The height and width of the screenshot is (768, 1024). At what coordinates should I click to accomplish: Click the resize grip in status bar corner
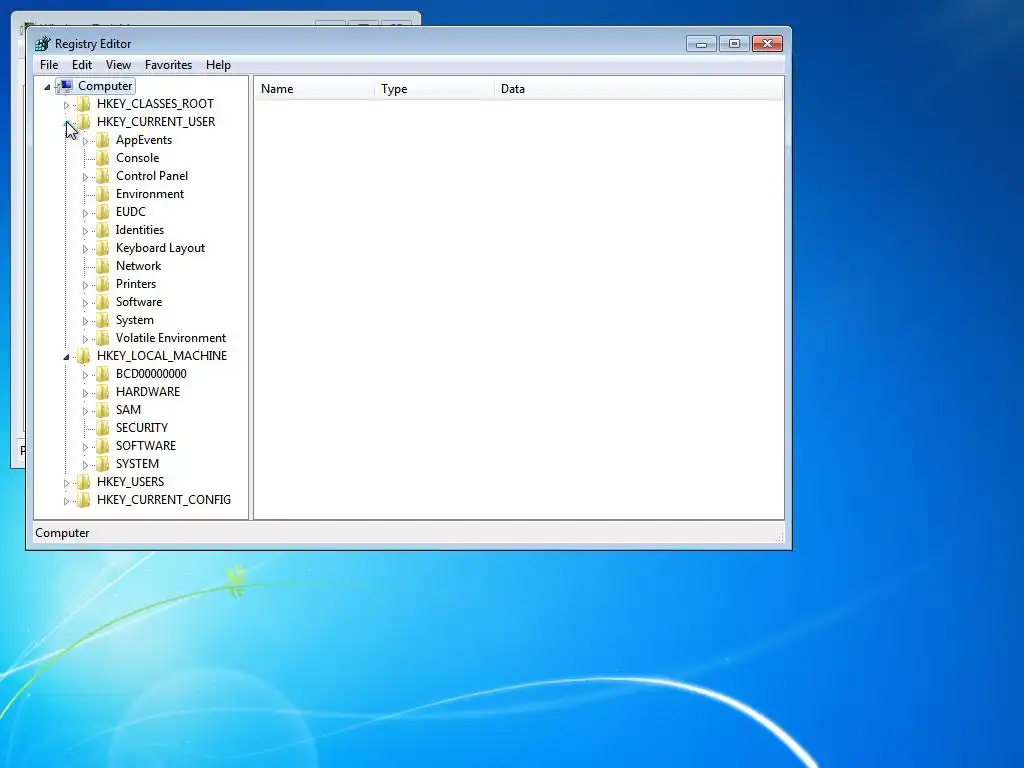(779, 537)
